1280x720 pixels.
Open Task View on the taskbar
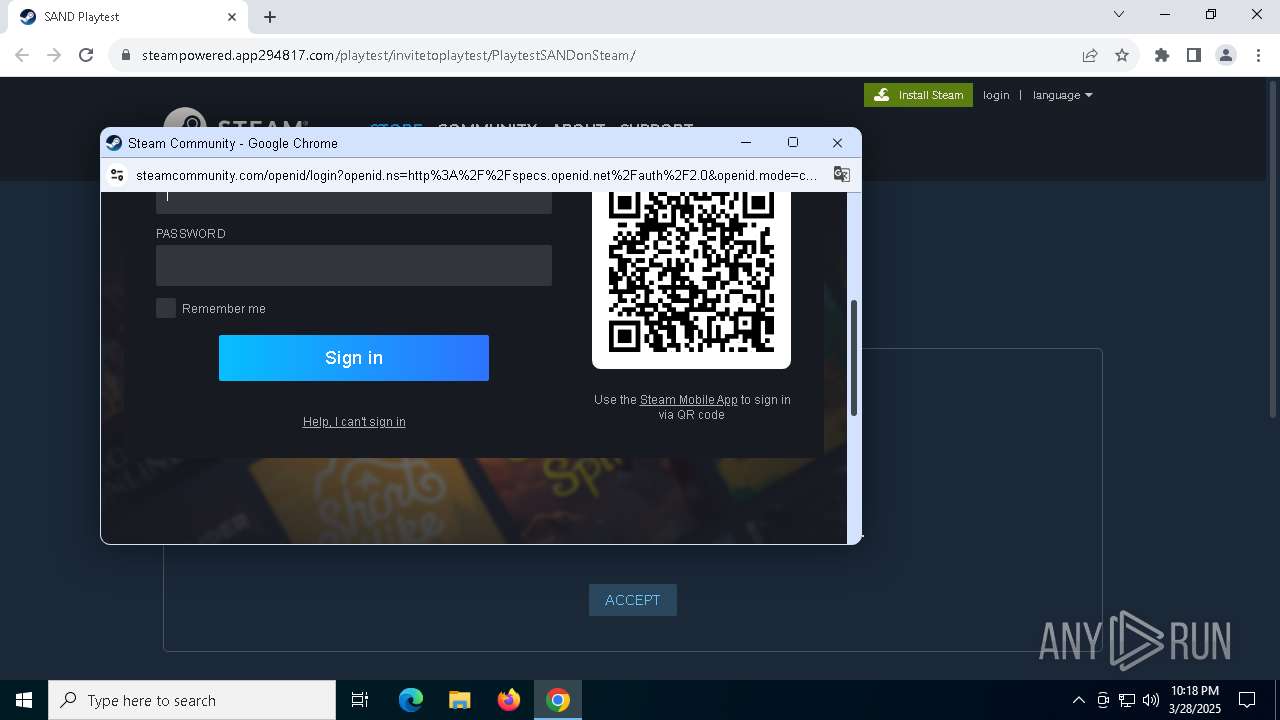360,700
